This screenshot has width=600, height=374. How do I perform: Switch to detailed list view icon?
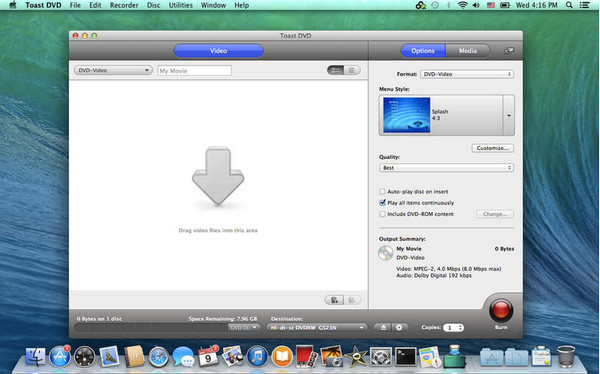pyautogui.click(x=336, y=70)
